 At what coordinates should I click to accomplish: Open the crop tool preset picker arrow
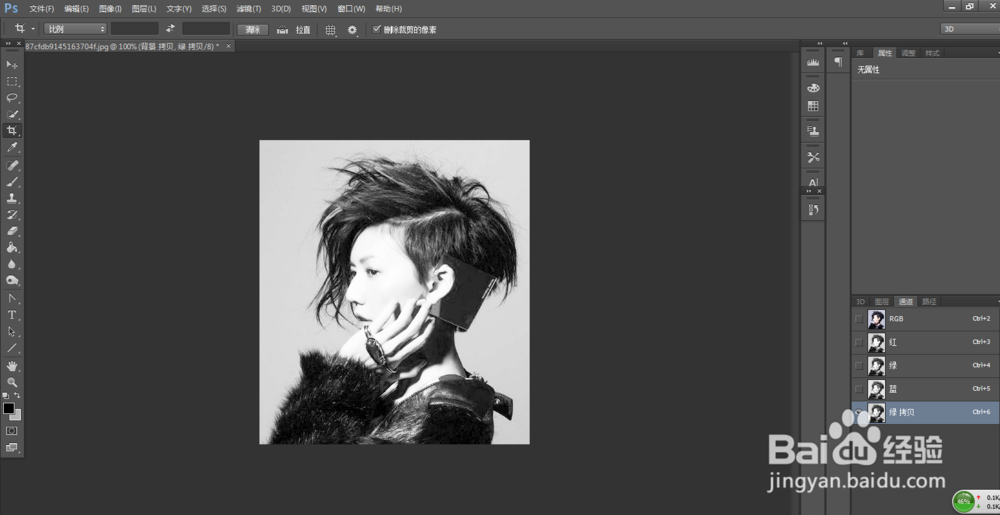tap(33, 29)
